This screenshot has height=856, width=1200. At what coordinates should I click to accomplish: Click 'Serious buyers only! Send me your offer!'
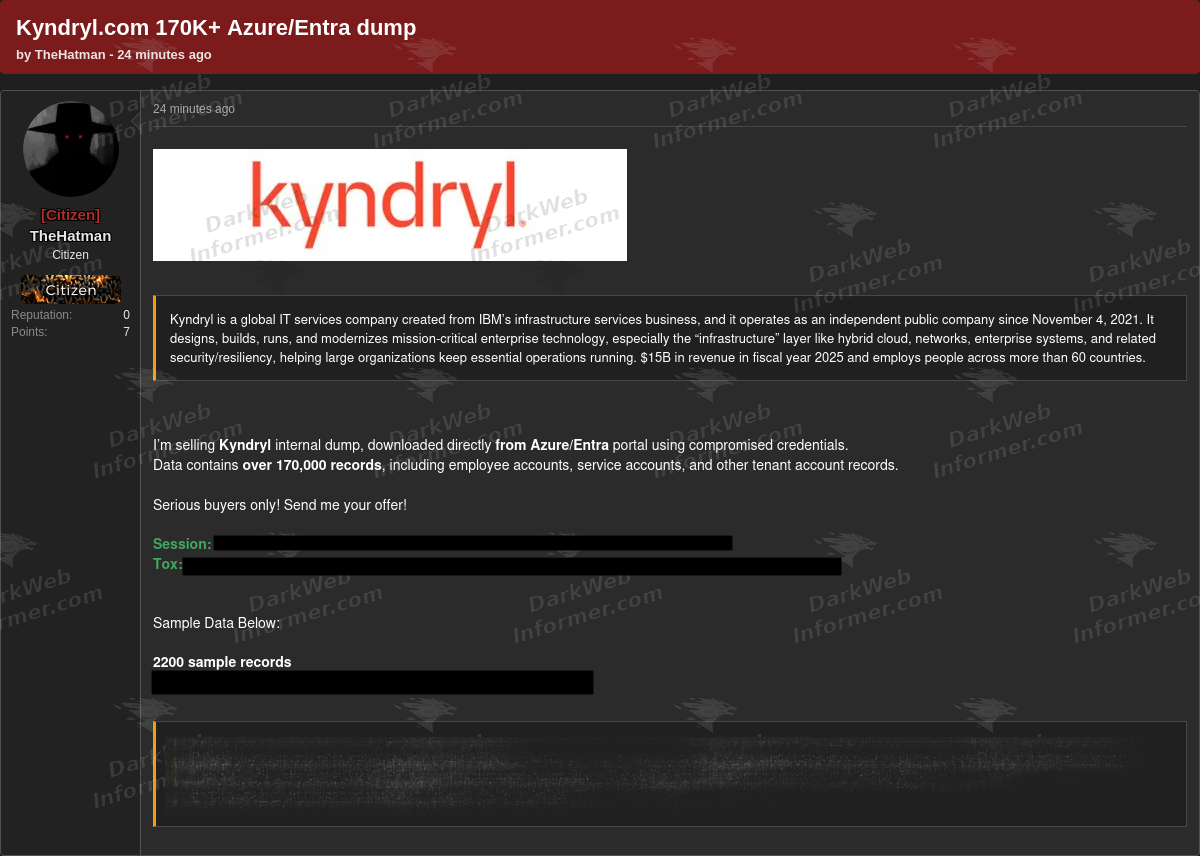[280, 505]
